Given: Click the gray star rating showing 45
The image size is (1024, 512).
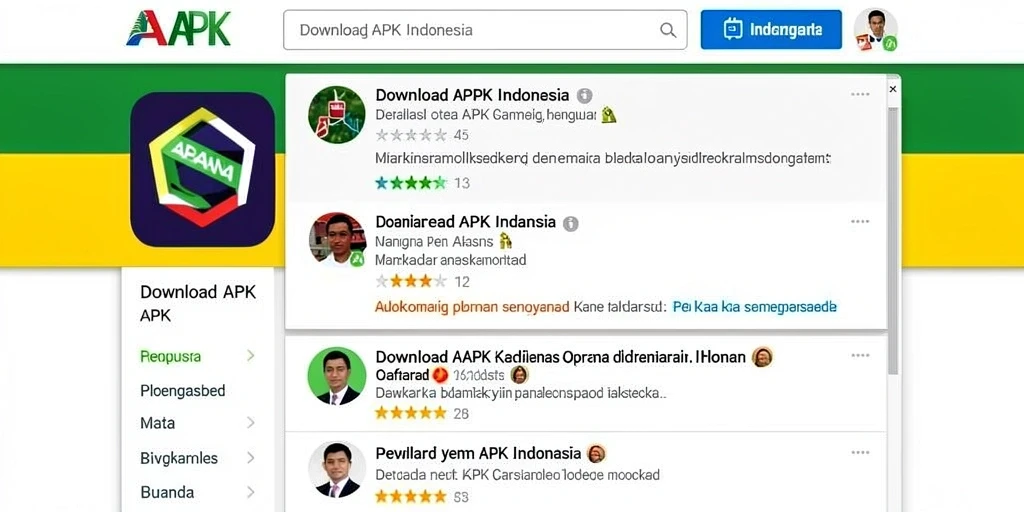Looking at the screenshot, I should (411, 135).
